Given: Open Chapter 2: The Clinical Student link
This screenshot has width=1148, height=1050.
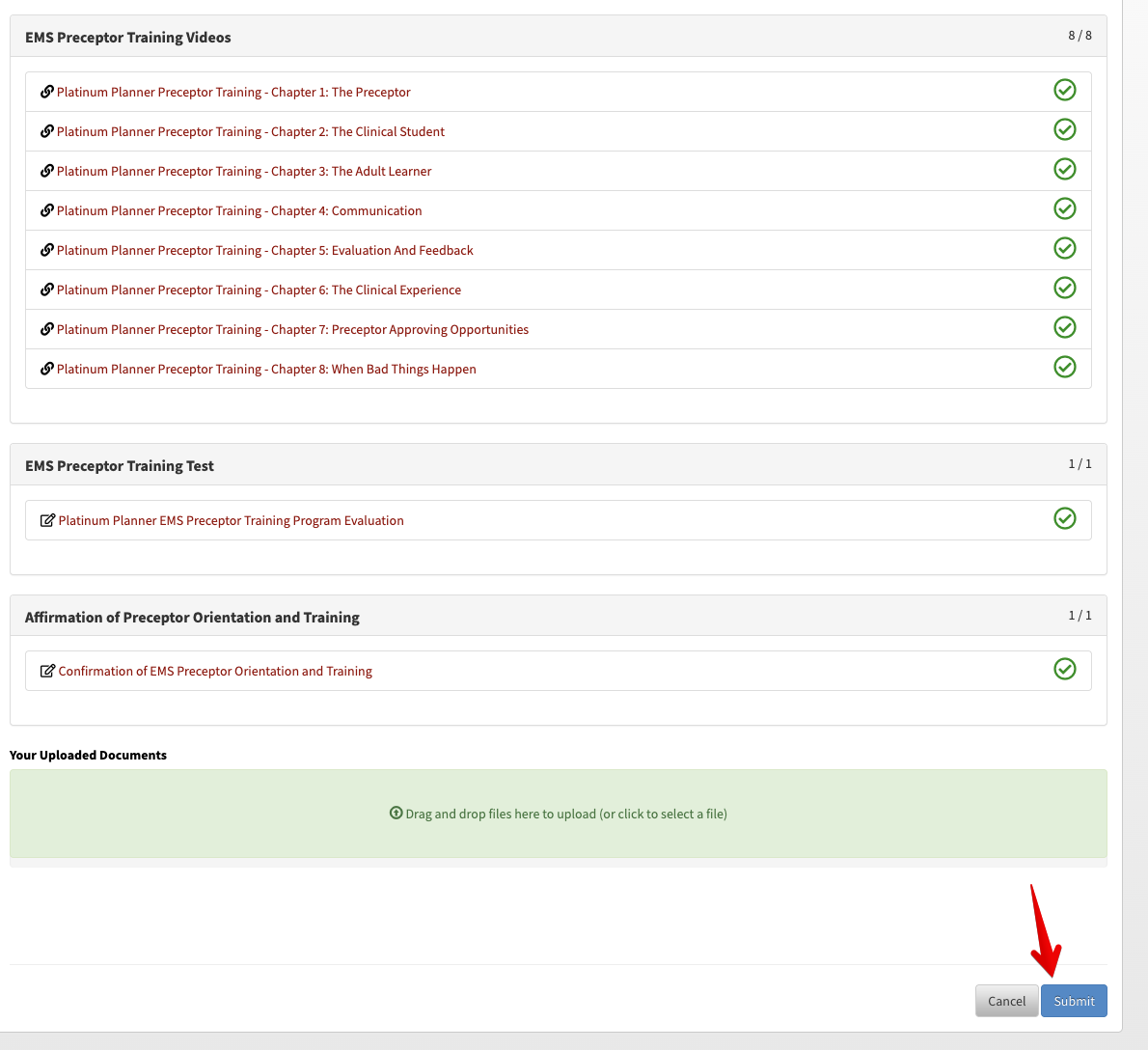Looking at the screenshot, I should tap(251, 132).
